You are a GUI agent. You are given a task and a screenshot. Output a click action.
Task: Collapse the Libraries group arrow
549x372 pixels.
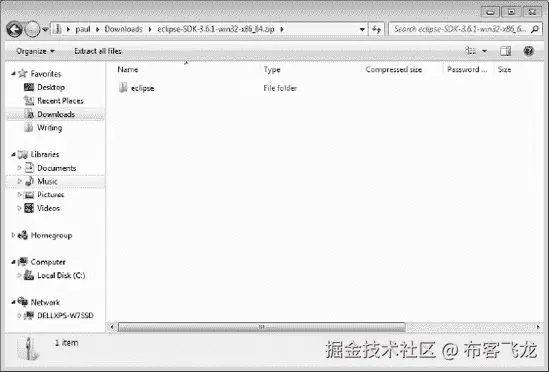tap(13, 154)
